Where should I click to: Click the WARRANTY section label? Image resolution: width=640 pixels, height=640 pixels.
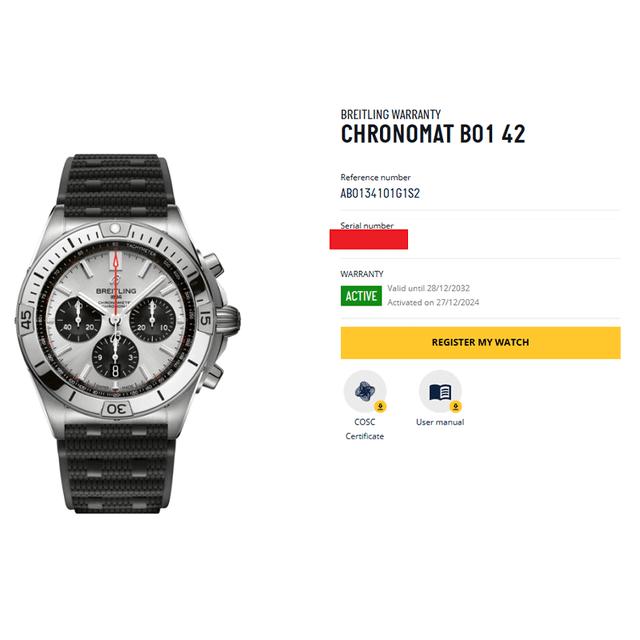click(362, 274)
